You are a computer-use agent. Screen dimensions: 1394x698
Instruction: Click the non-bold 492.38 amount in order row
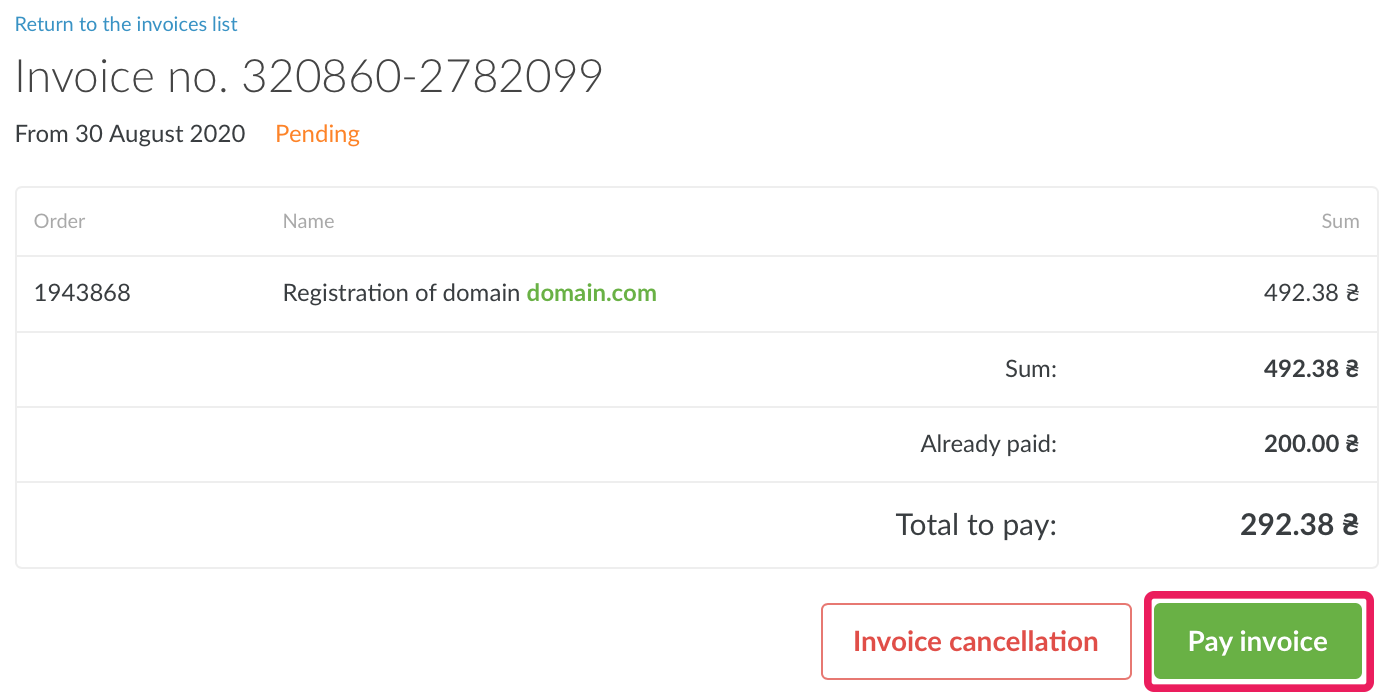point(1301,293)
